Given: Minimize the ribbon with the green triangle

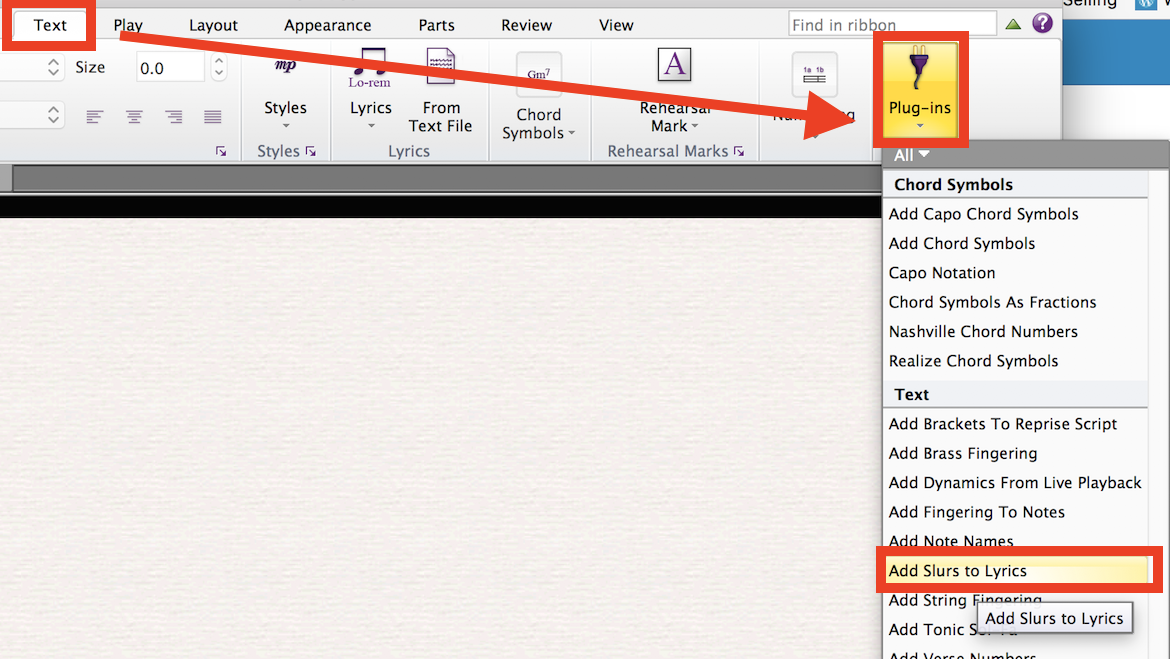Looking at the screenshot, I should click(1013, 23).
